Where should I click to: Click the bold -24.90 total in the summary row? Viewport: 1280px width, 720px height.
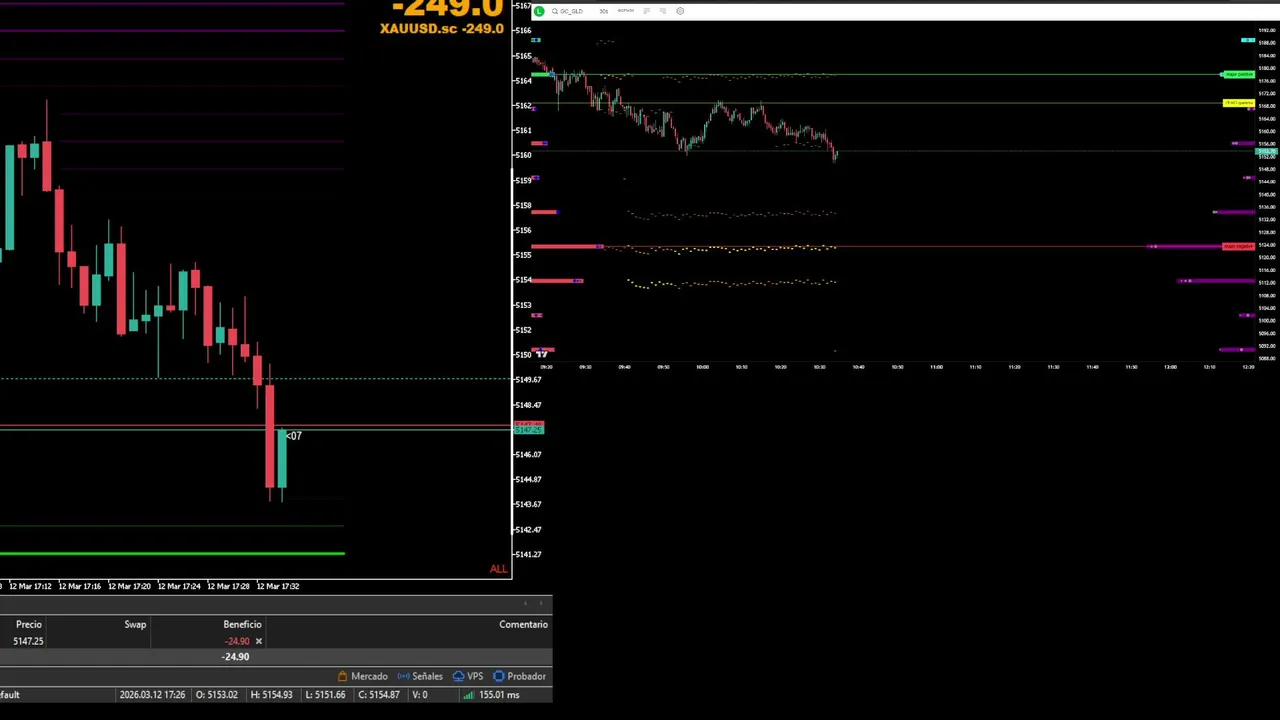coord(235,657)
